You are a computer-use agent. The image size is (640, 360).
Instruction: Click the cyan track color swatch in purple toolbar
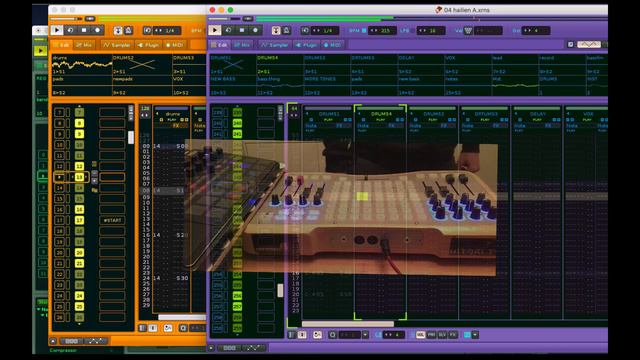click(467, 335)
